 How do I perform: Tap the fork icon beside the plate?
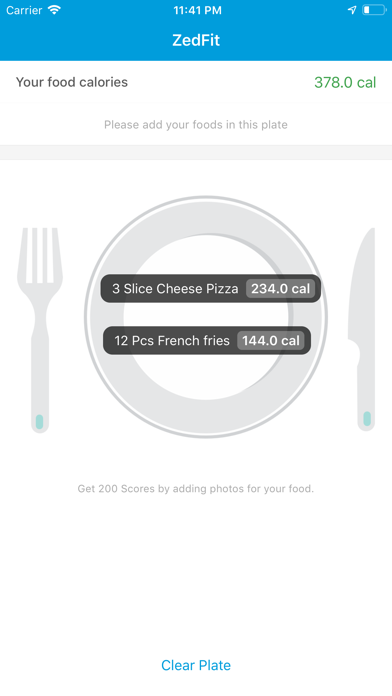point(40,330)
